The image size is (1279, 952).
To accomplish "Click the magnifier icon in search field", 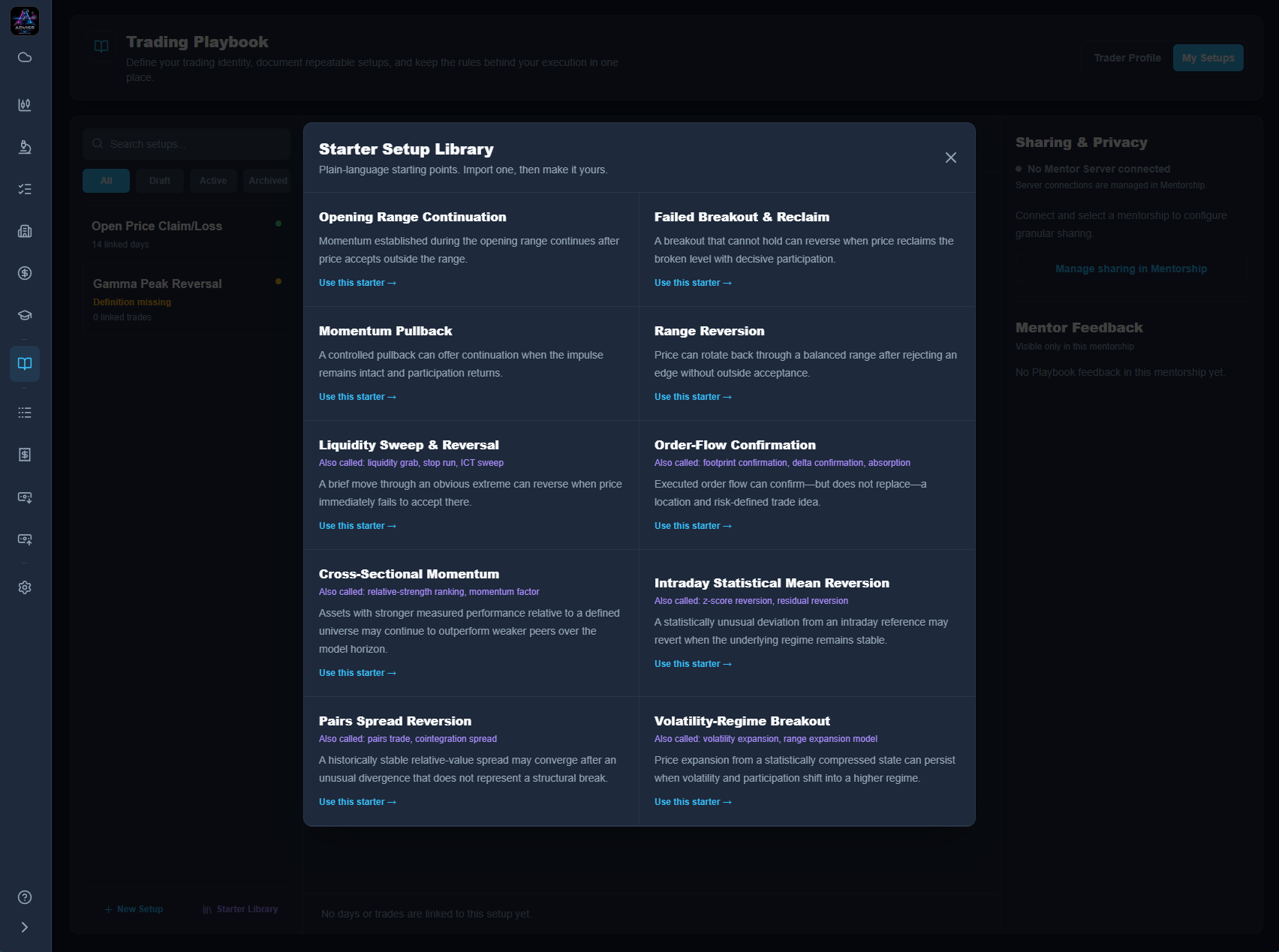I will coord(98,143).
